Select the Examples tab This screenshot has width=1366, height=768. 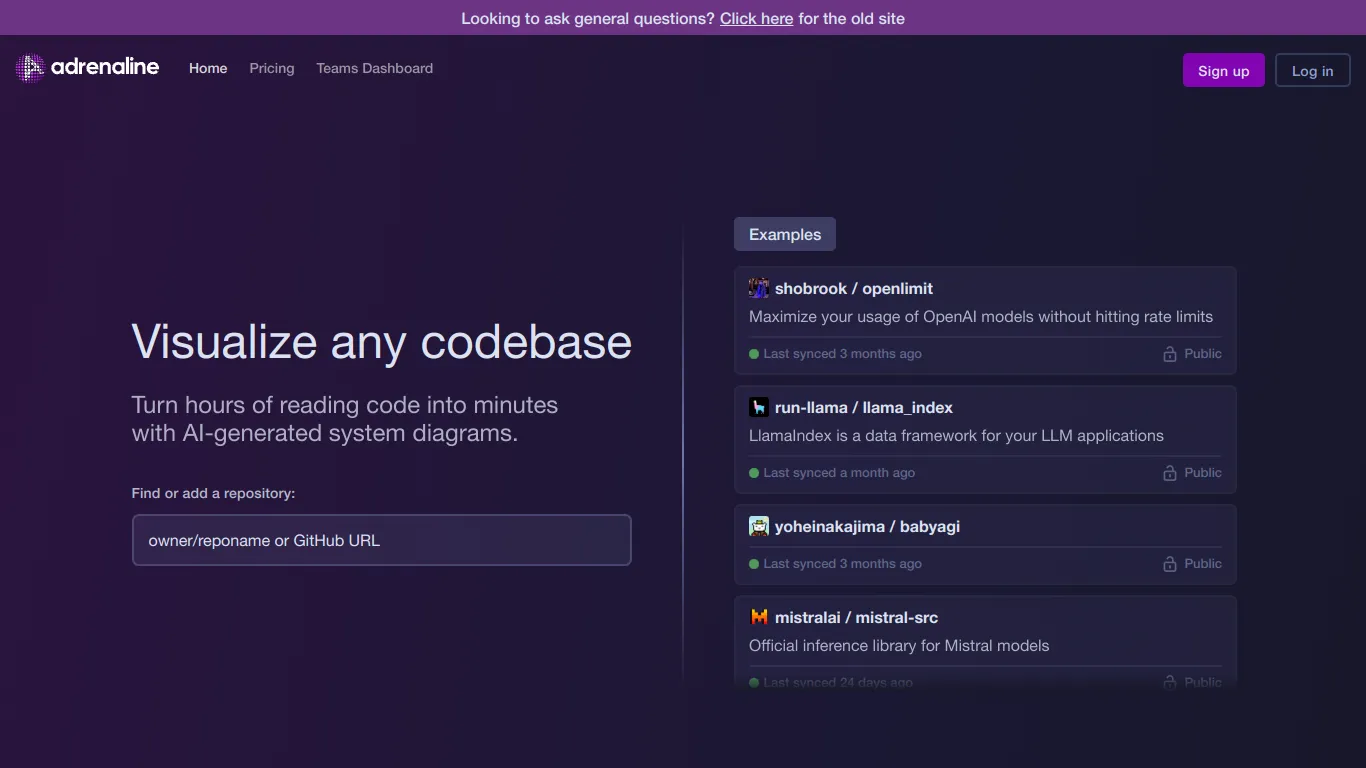pos(785,234)
